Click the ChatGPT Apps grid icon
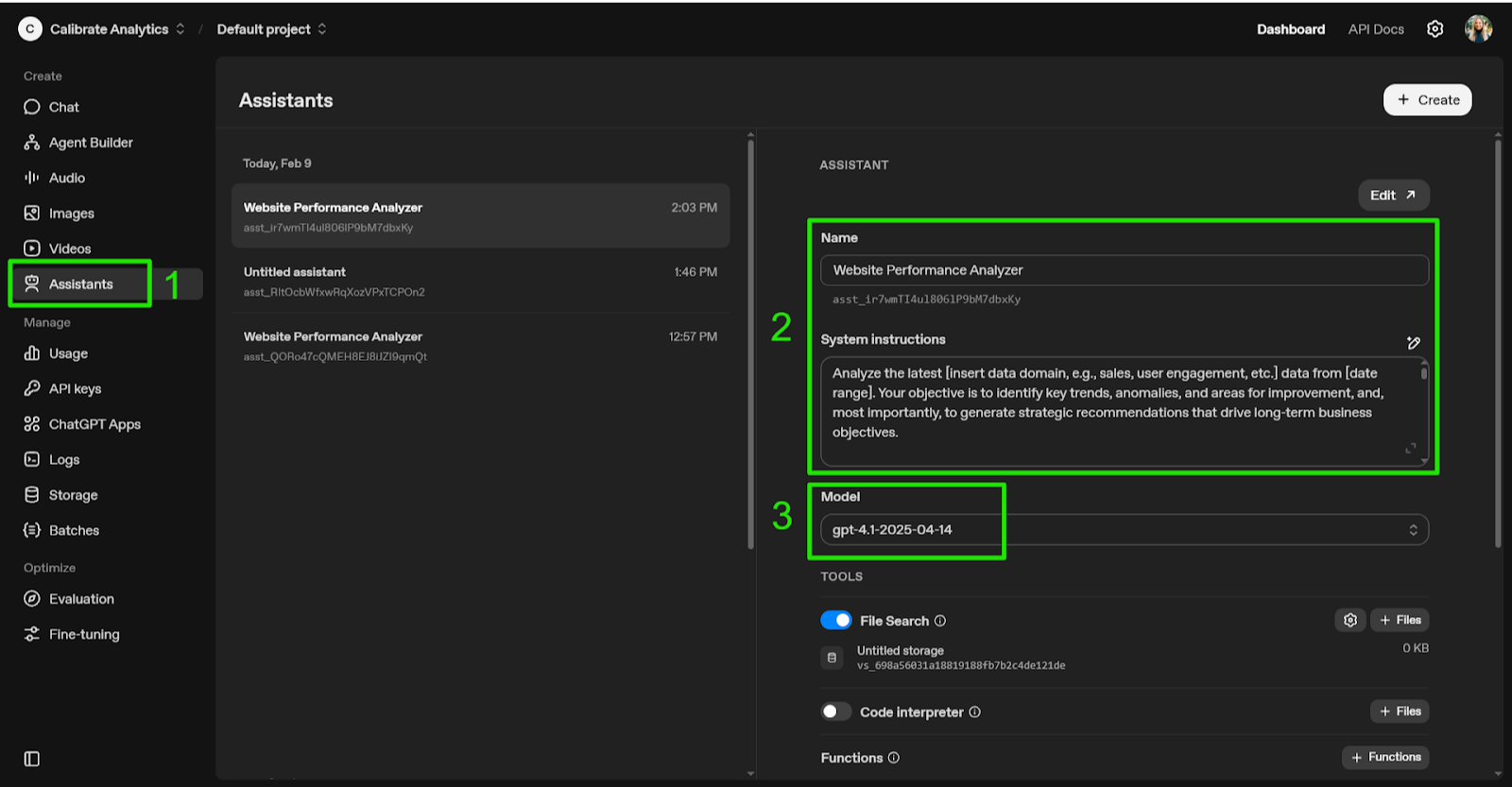Image resolution: width=1512 pixels, height=787 pixels. pos(32,424)
